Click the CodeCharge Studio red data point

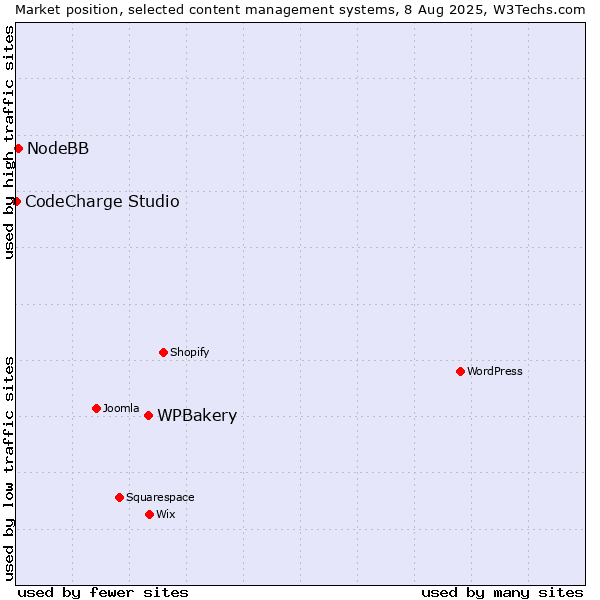(x=16, y=201)
